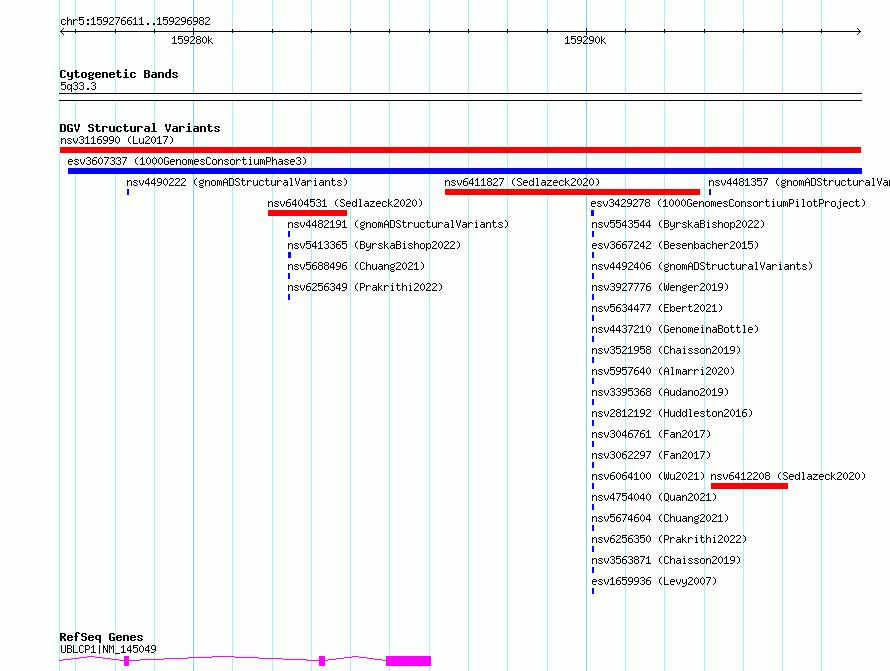Image resolution: width=890 pixels, height=671 pixels.
Task: Select the esv3607337 blue variant bar
Action: click(464, 171)
